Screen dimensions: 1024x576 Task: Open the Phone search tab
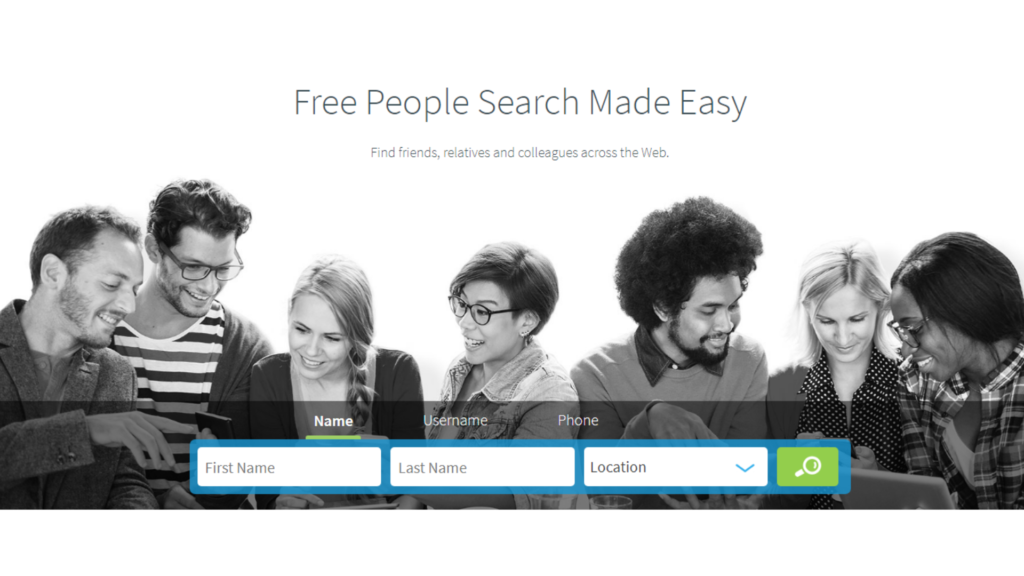[x=578, y=421]
